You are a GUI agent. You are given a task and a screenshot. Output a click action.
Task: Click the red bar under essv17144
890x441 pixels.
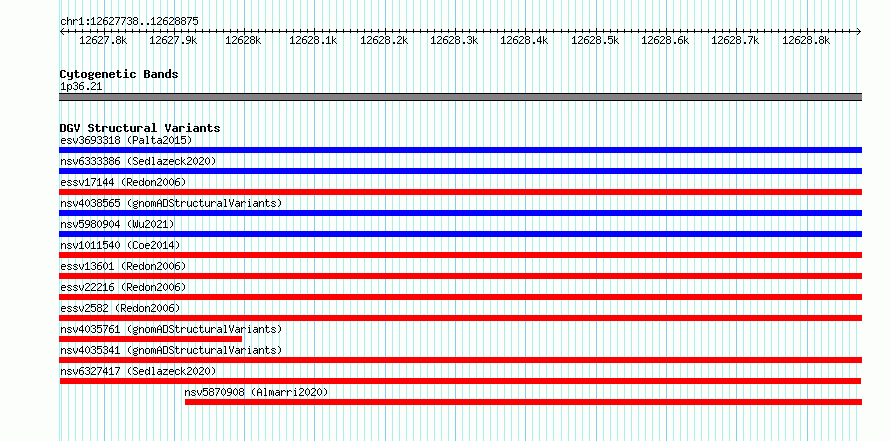point(460,192)
